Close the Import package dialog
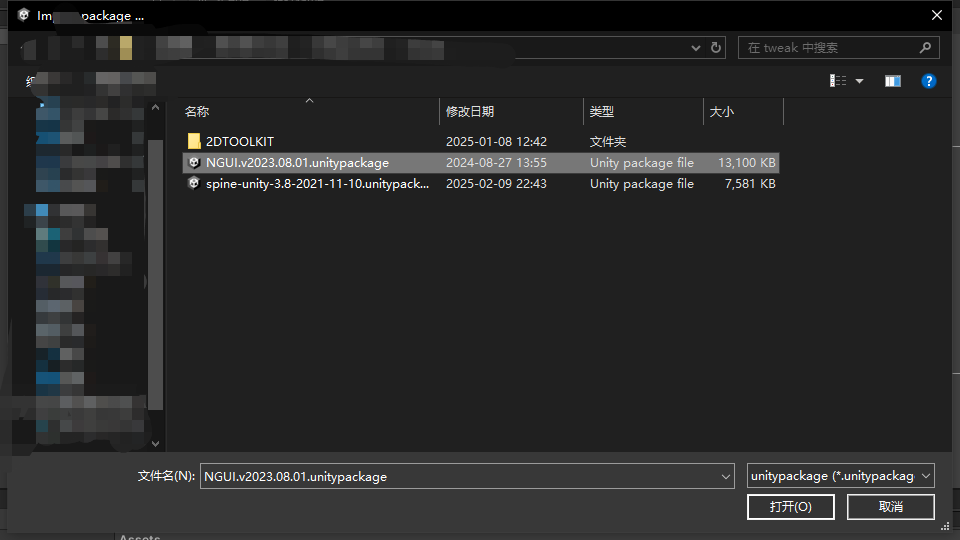Image resolution: width=960 pixels, height=540 pixels. [x=937, y=15]
